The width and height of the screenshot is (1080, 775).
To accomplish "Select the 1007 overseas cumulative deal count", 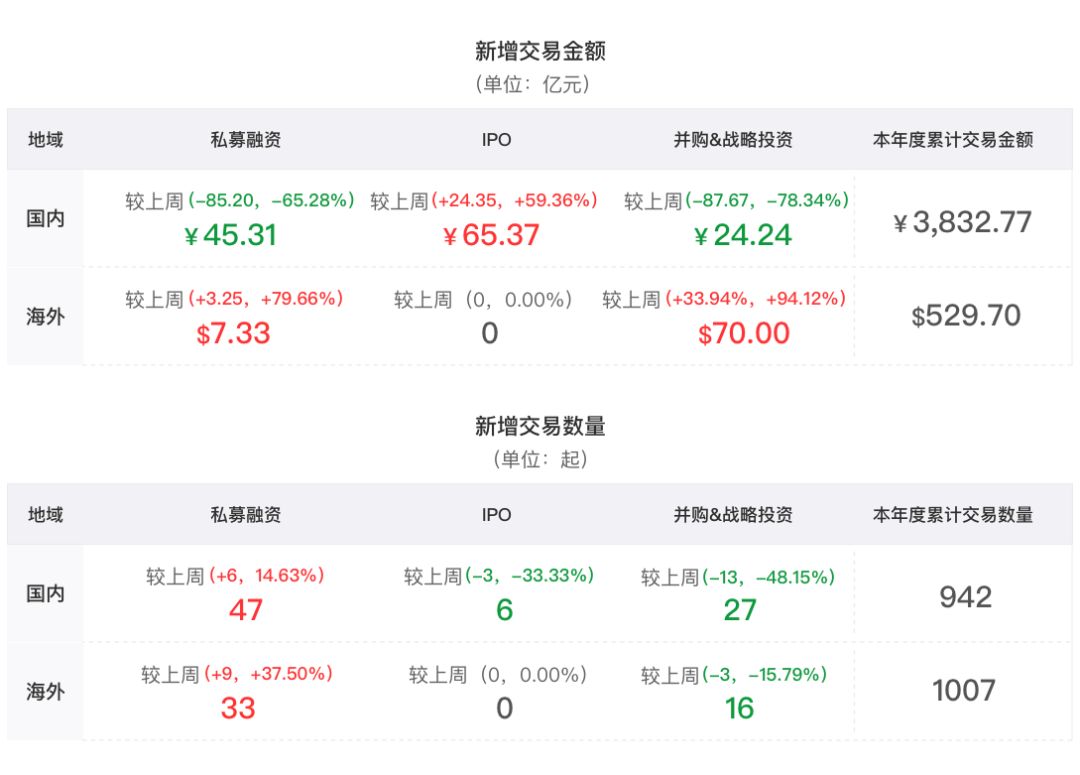I will (964, 690).
